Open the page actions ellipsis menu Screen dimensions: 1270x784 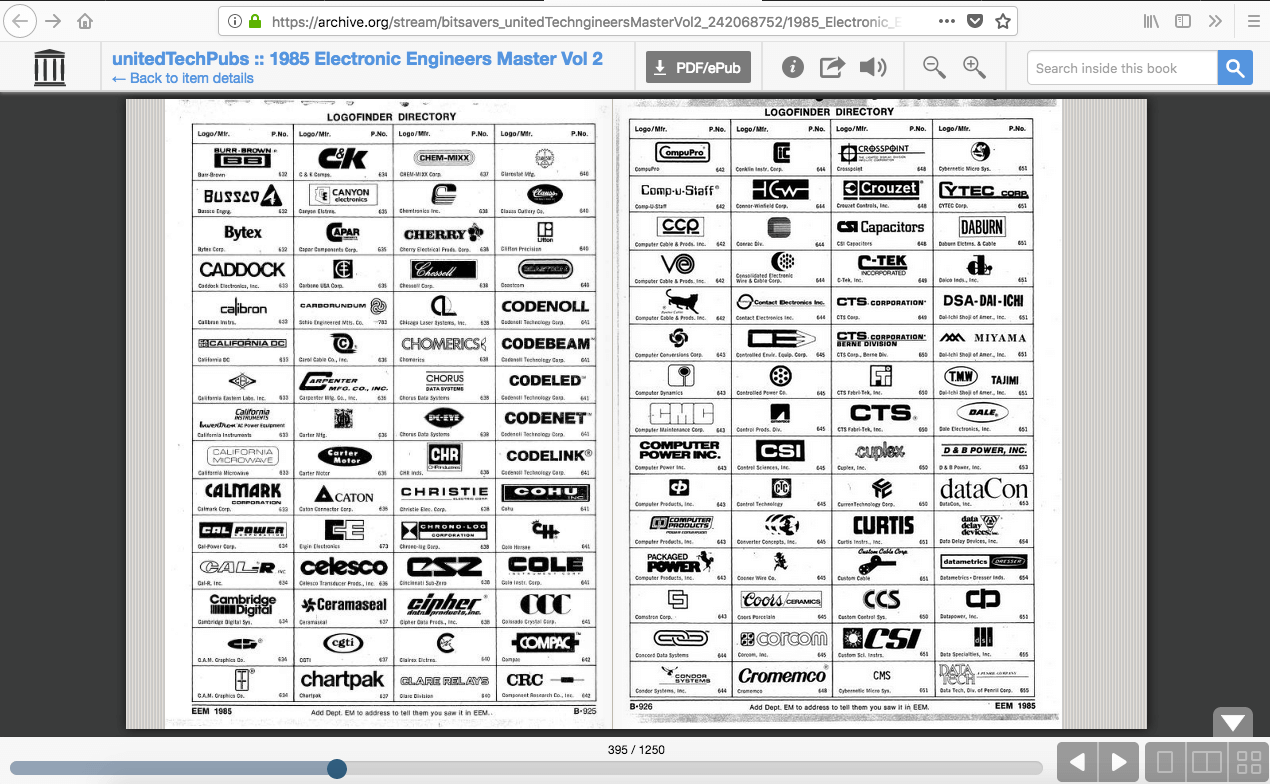pyautogui.click(x=947, y=21)
